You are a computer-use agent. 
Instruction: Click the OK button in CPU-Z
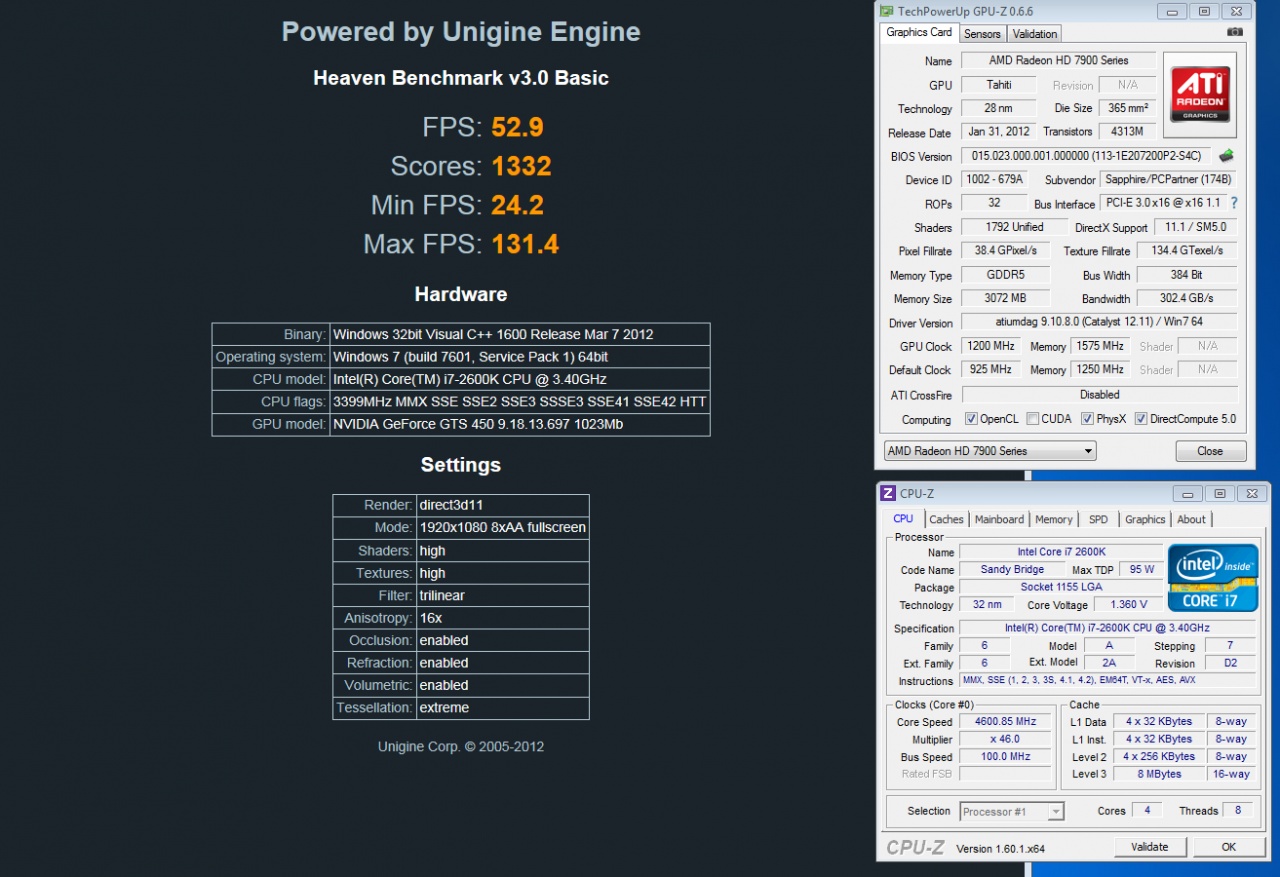point(1229,847)
